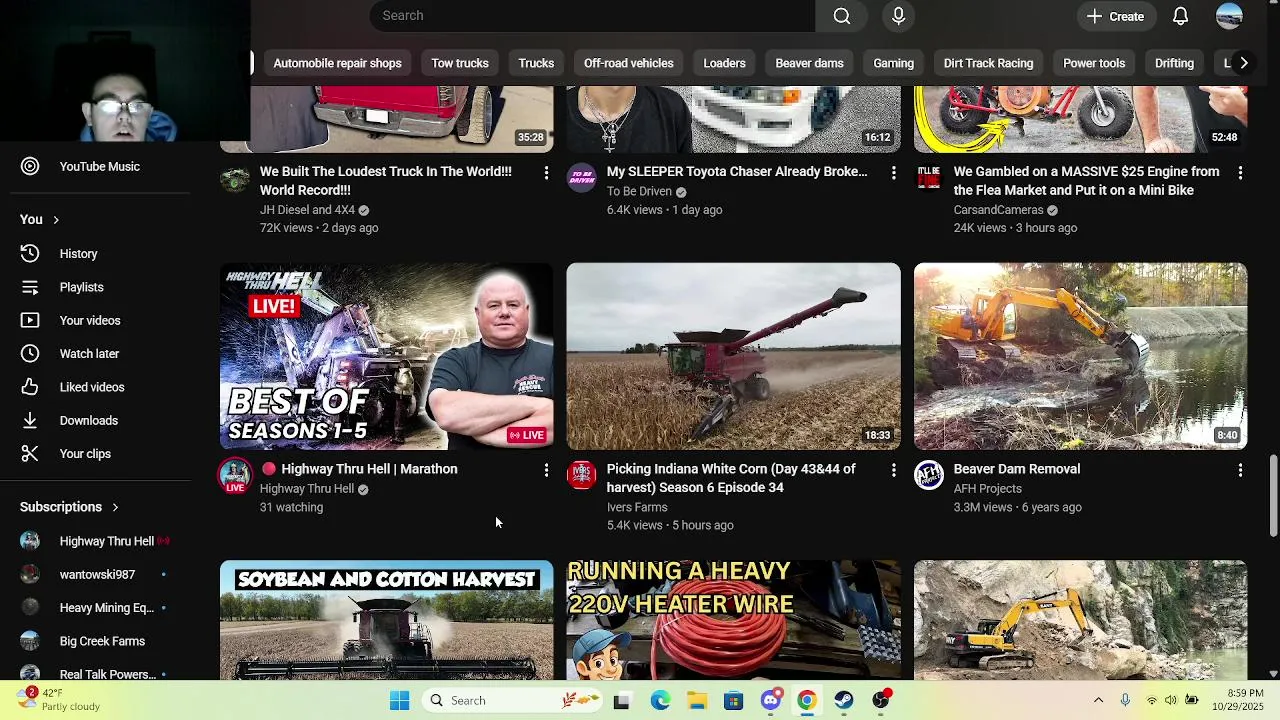The width and height of the screenshot is (1280, 720).
Task: Open red combine corn harvest thumbnail
Action: pos(733,356)
